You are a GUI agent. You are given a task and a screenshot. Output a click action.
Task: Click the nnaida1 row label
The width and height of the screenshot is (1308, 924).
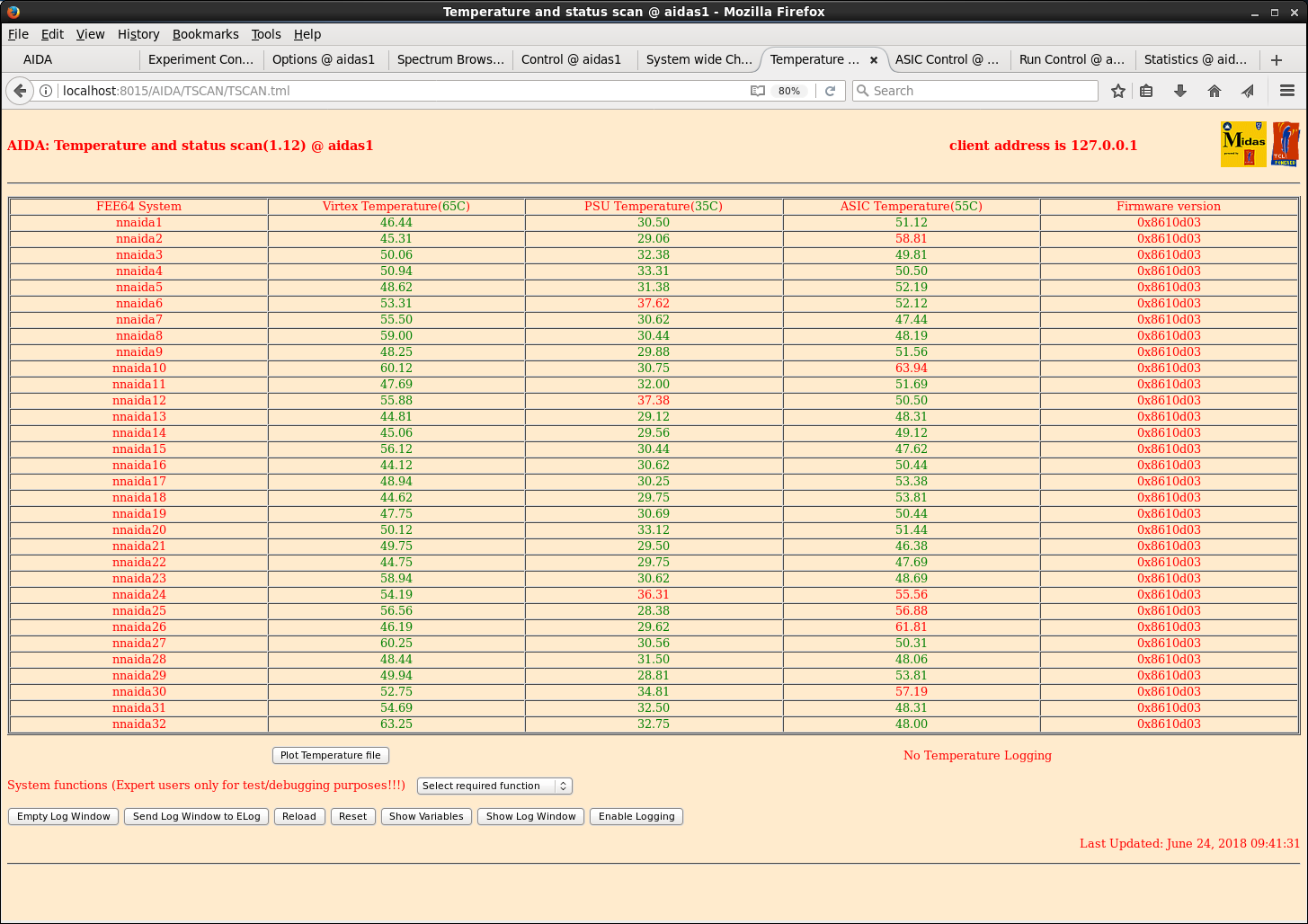[139, 223]
